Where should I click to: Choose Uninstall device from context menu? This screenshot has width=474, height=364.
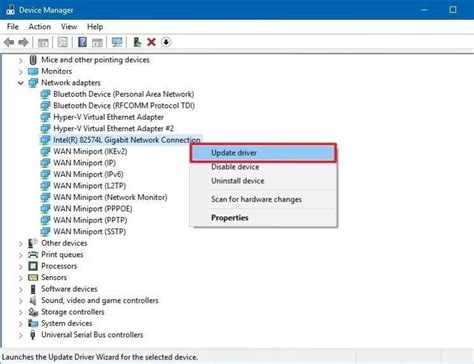pos(263,181)
